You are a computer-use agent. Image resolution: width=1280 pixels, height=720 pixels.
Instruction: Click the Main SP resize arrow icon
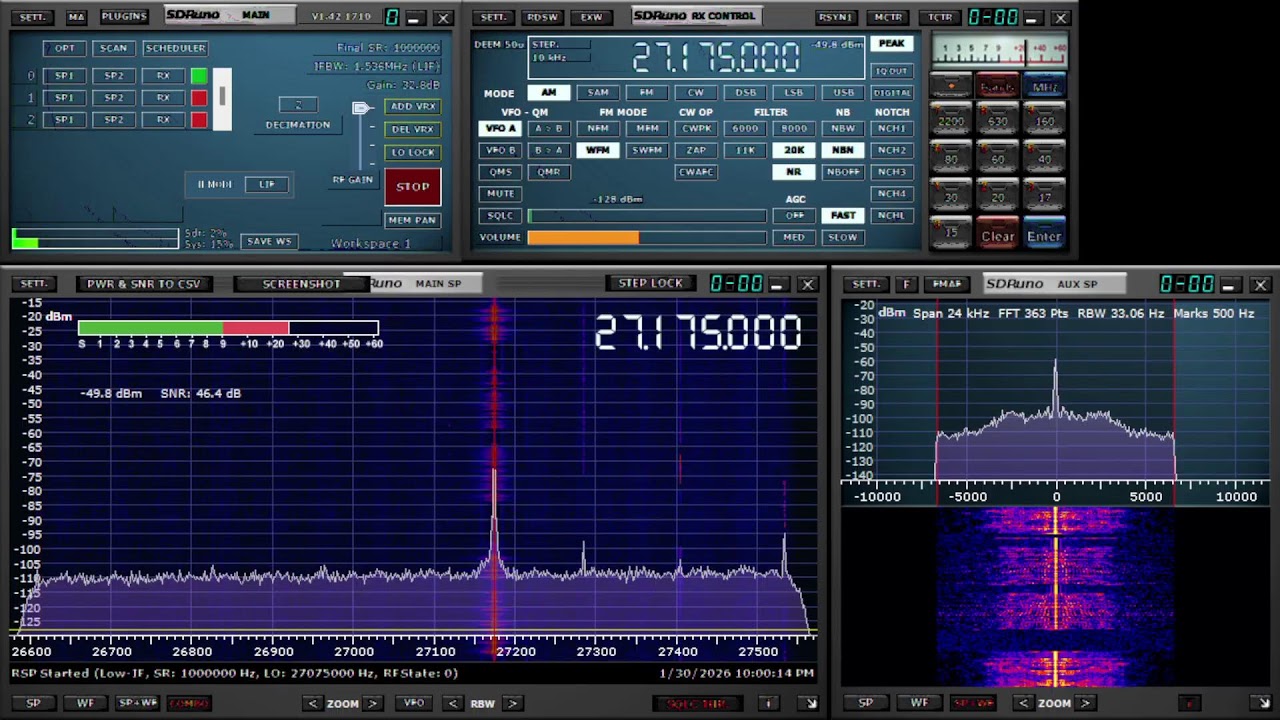811,703
